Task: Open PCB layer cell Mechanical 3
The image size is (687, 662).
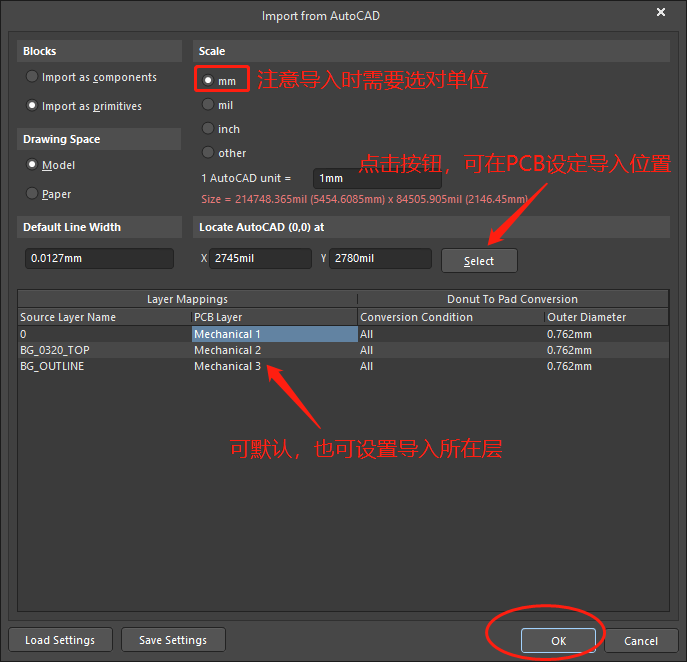Action: pyautogui.click(x=275, y=366)
